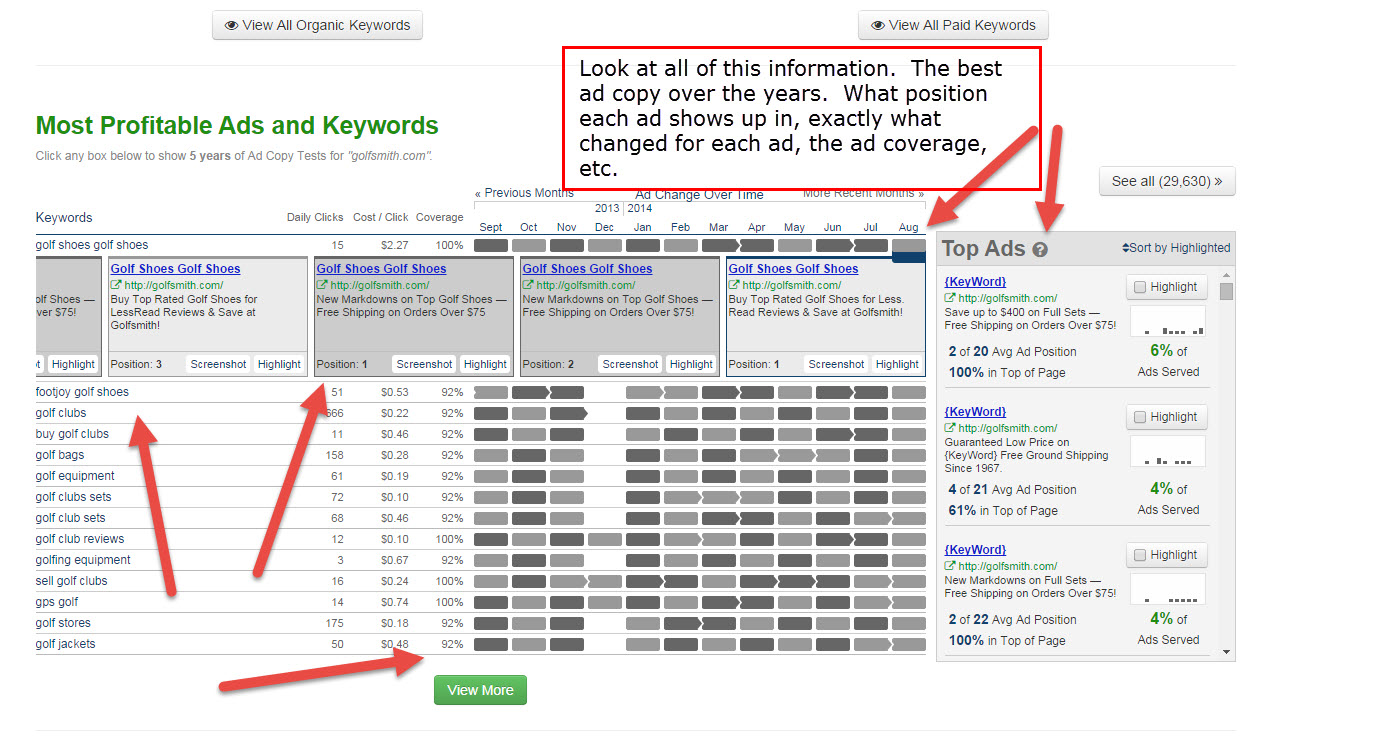The height and width of the screenshot is (749, 1386).
Task: Click the green View More button
Action: 480,690
